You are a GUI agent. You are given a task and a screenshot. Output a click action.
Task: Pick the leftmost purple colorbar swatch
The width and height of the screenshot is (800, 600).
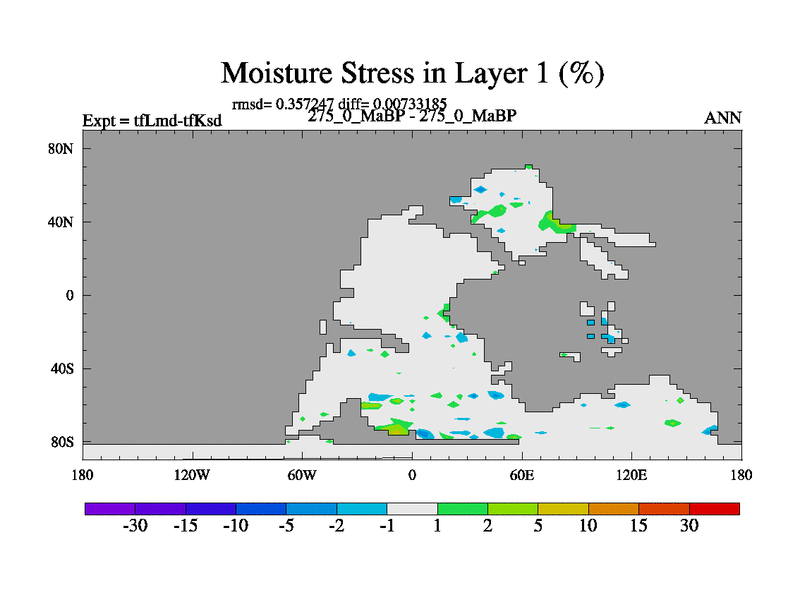(x=110, y=509)
